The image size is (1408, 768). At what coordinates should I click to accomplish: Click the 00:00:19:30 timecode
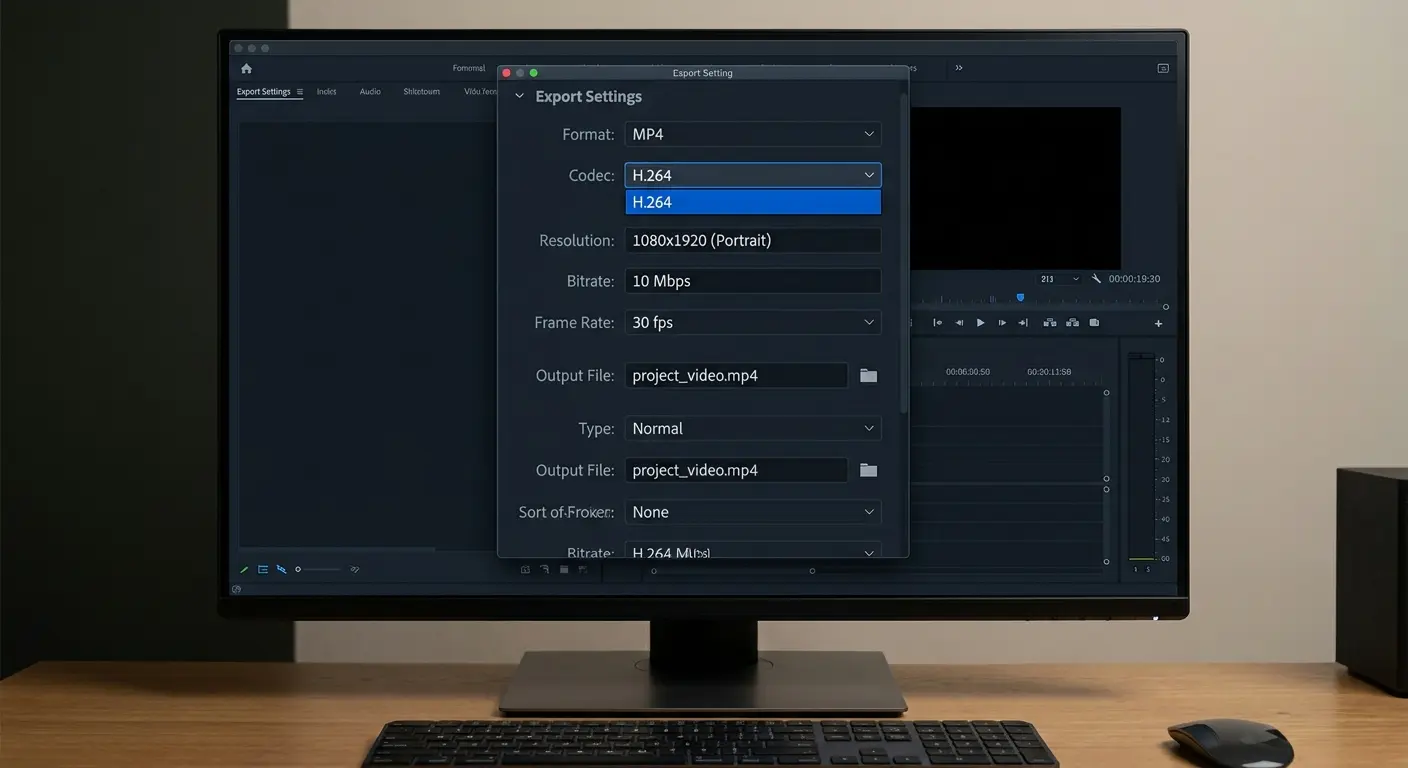pyautogui.click(x=1134, y=279)
